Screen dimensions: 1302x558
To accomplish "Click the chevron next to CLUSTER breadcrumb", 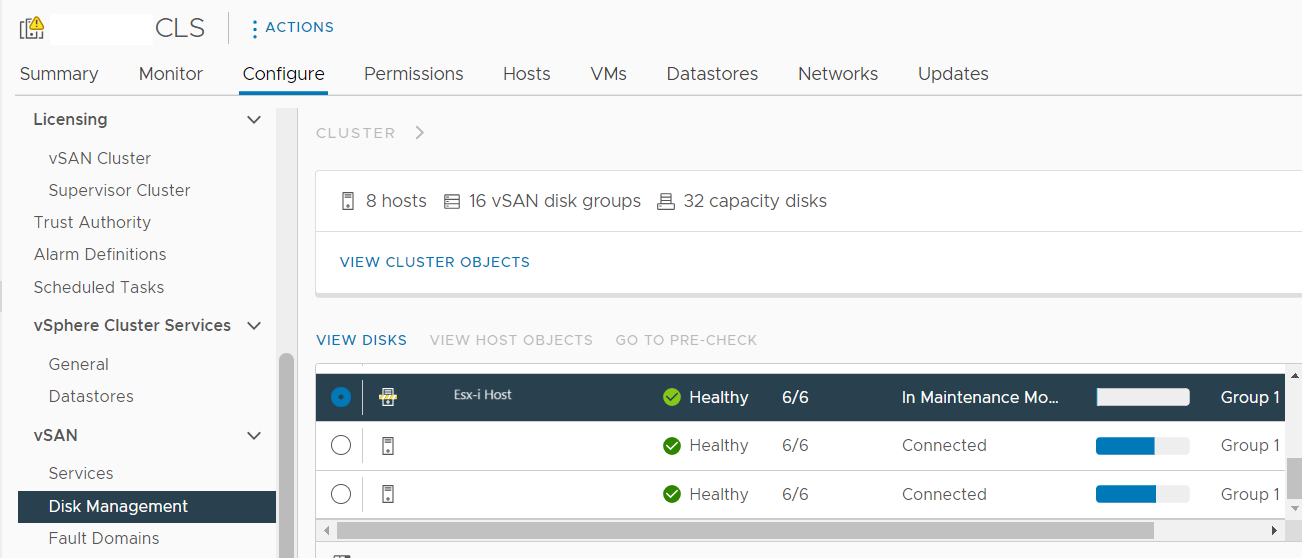I will 419,133.
